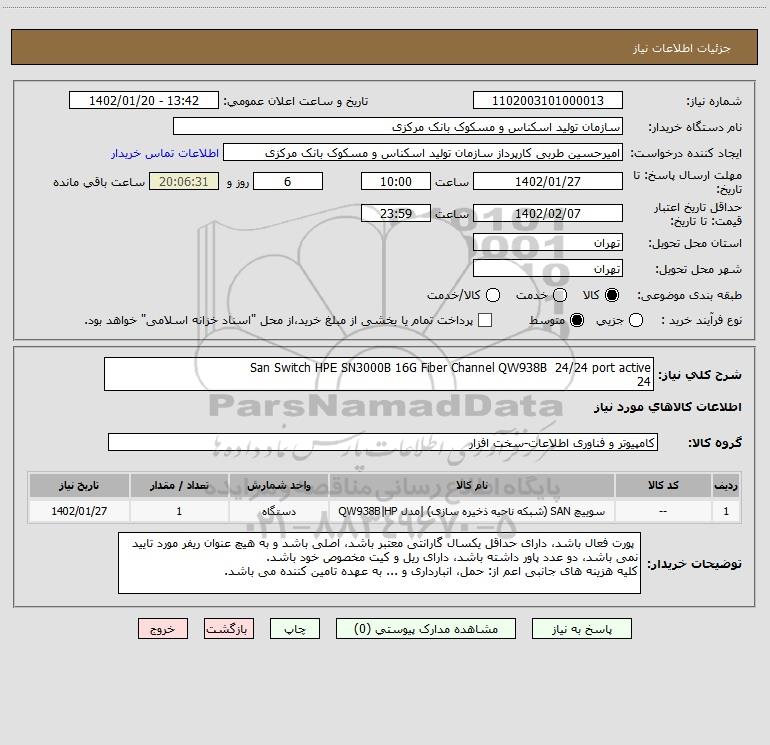
Task: Click the San Switch HPE description field
Action: pyautogui.click(x=379, y=374)
